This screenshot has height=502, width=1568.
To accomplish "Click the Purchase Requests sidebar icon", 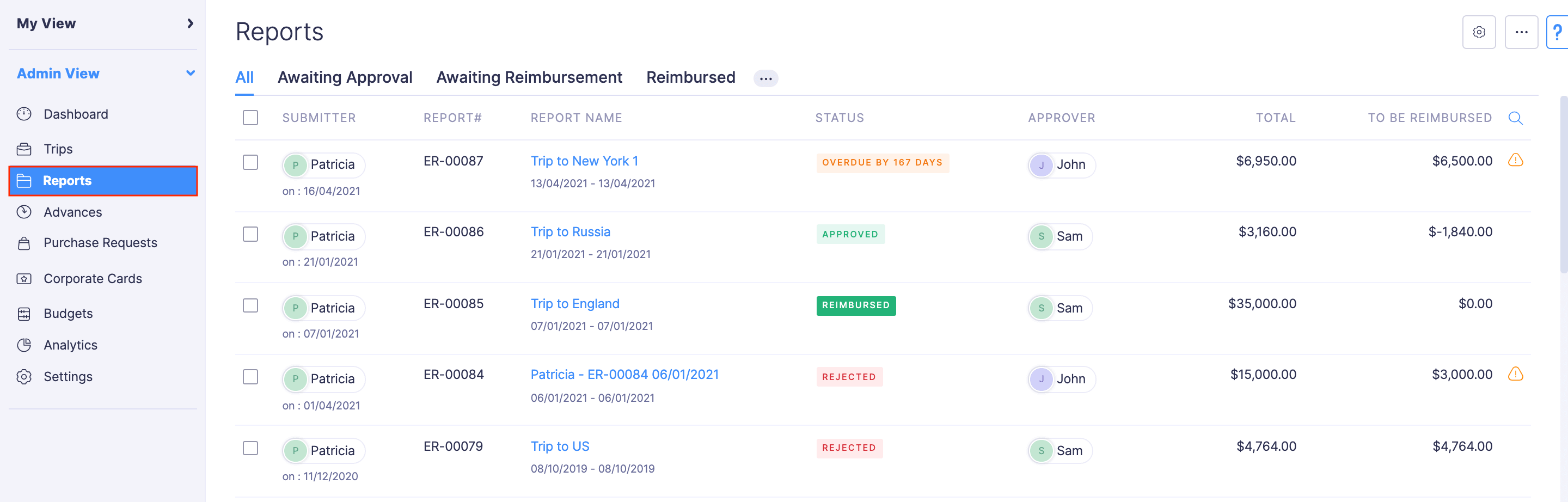I will (24, 242).
